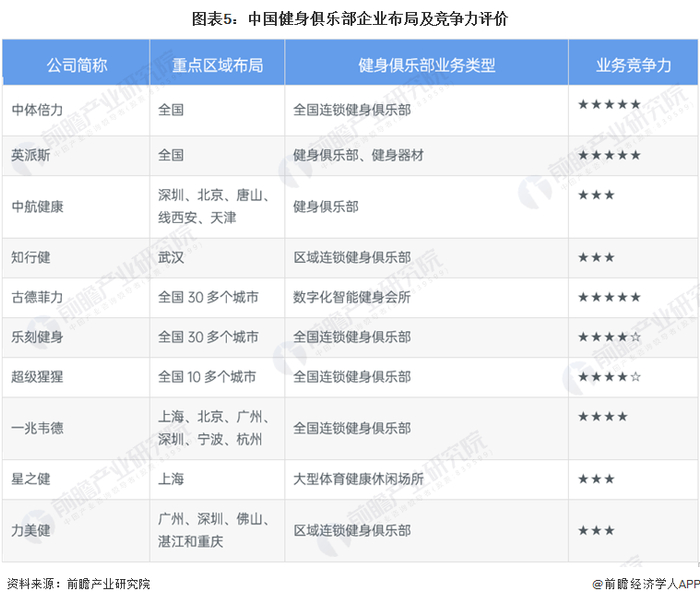Viewport: 700px width, 603px height.
Task: Click the company name 中航健康
Action: 37,207
